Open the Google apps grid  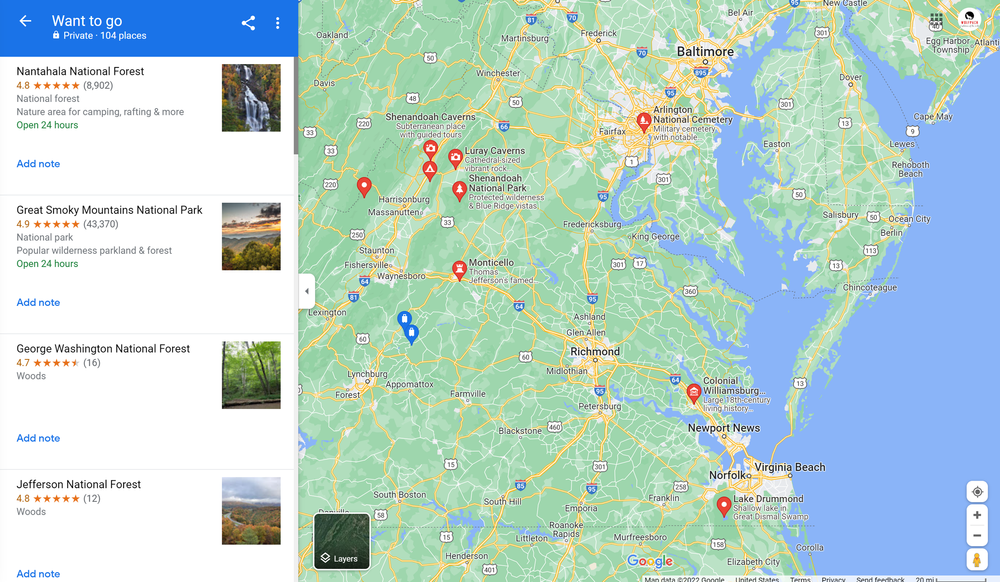click(x=936, y=19)
